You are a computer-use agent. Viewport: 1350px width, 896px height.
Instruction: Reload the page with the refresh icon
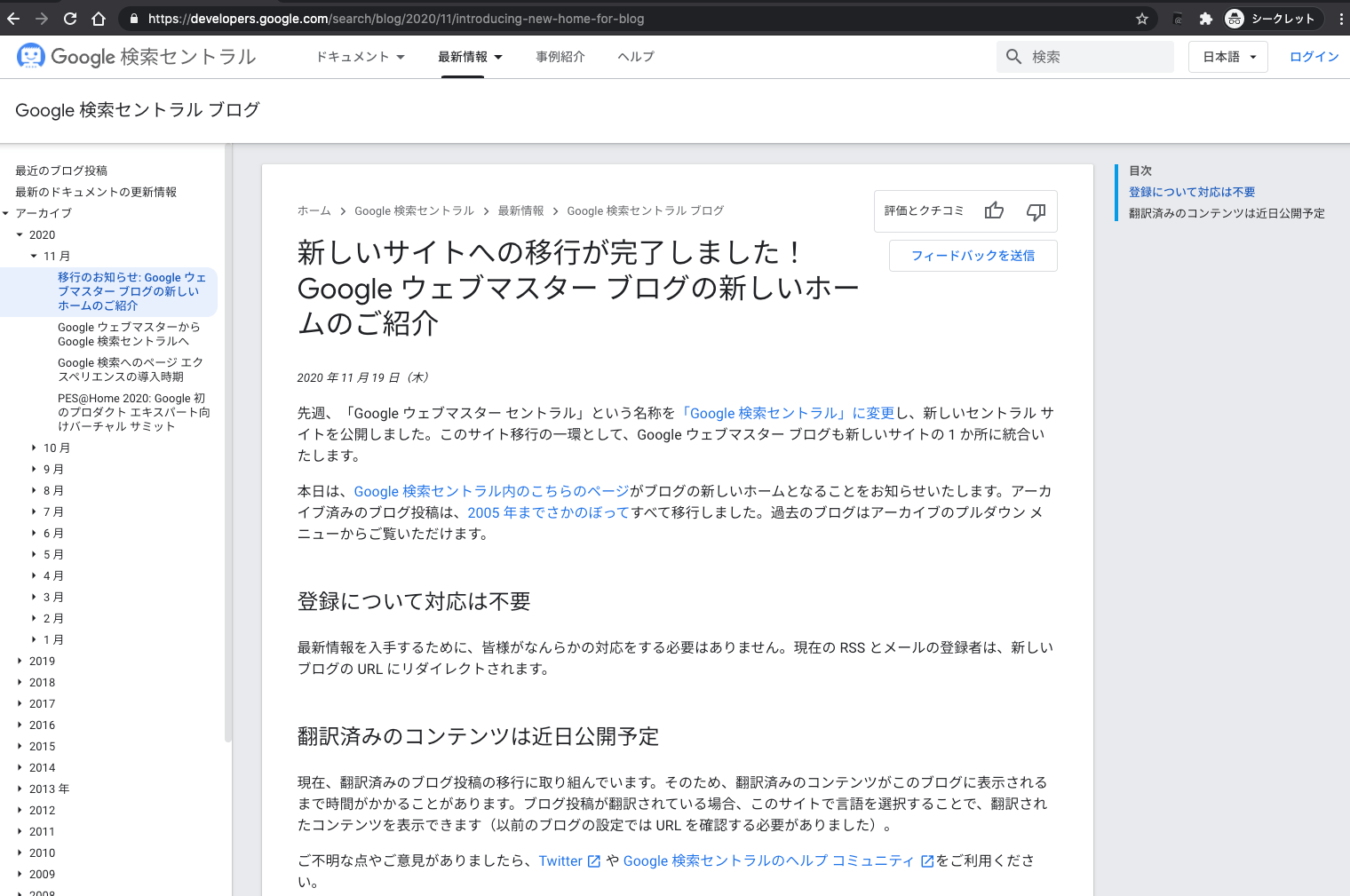click(70, 19)
